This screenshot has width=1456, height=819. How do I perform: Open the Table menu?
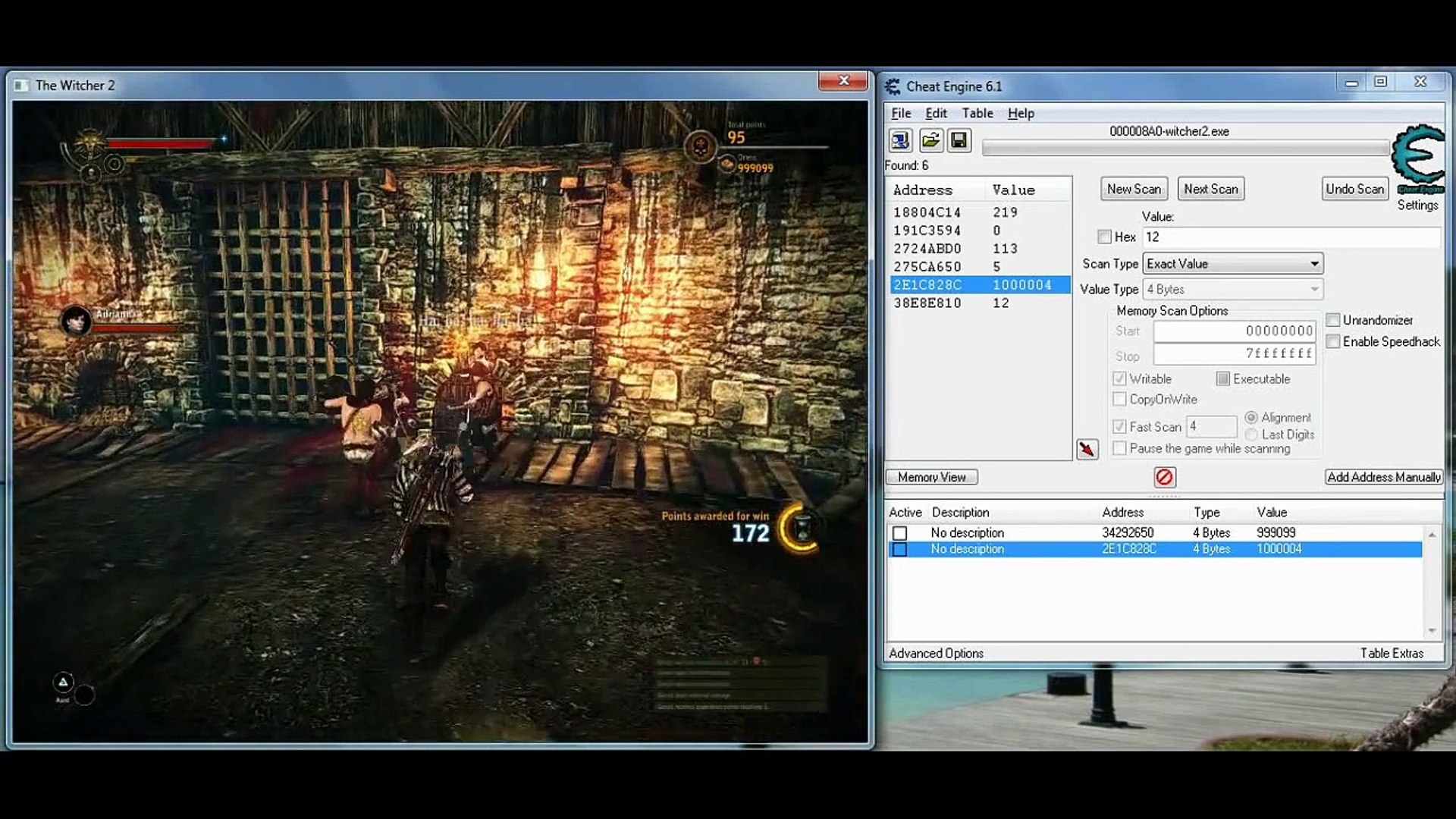pyautogui.click(x=977, y=113)
